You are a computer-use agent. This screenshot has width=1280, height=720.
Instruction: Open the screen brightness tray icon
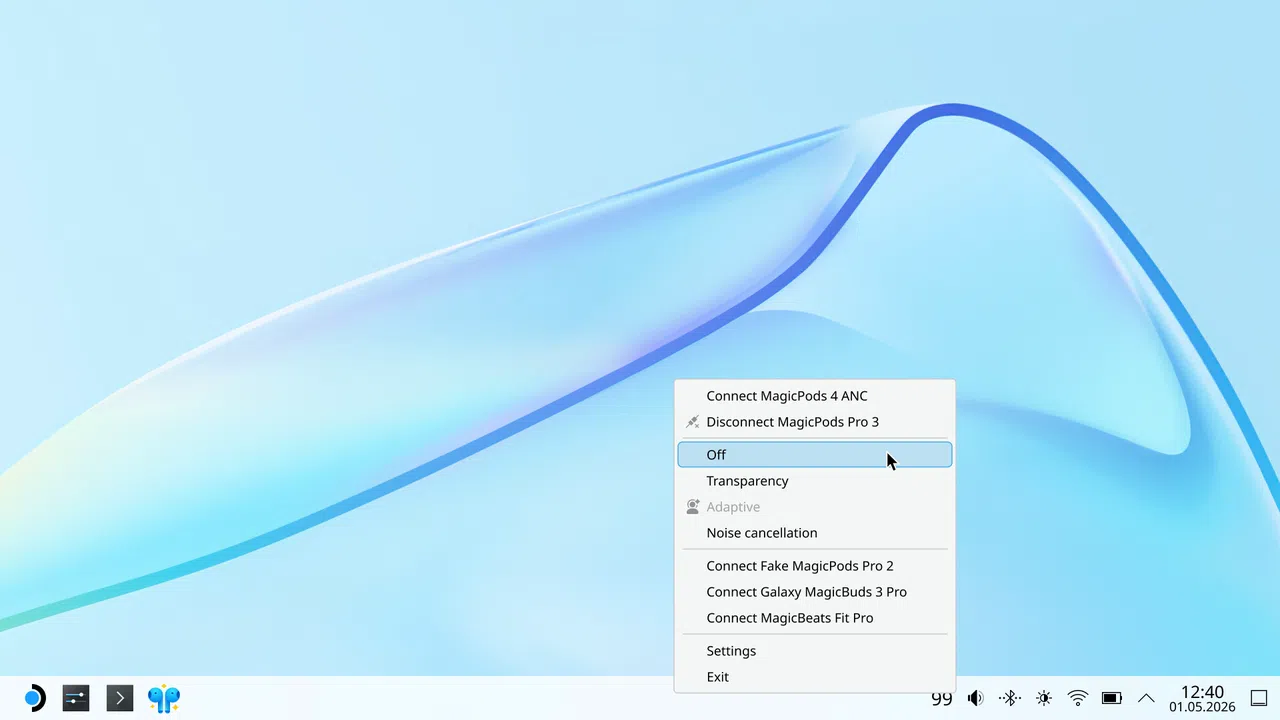click(1044, 698)
